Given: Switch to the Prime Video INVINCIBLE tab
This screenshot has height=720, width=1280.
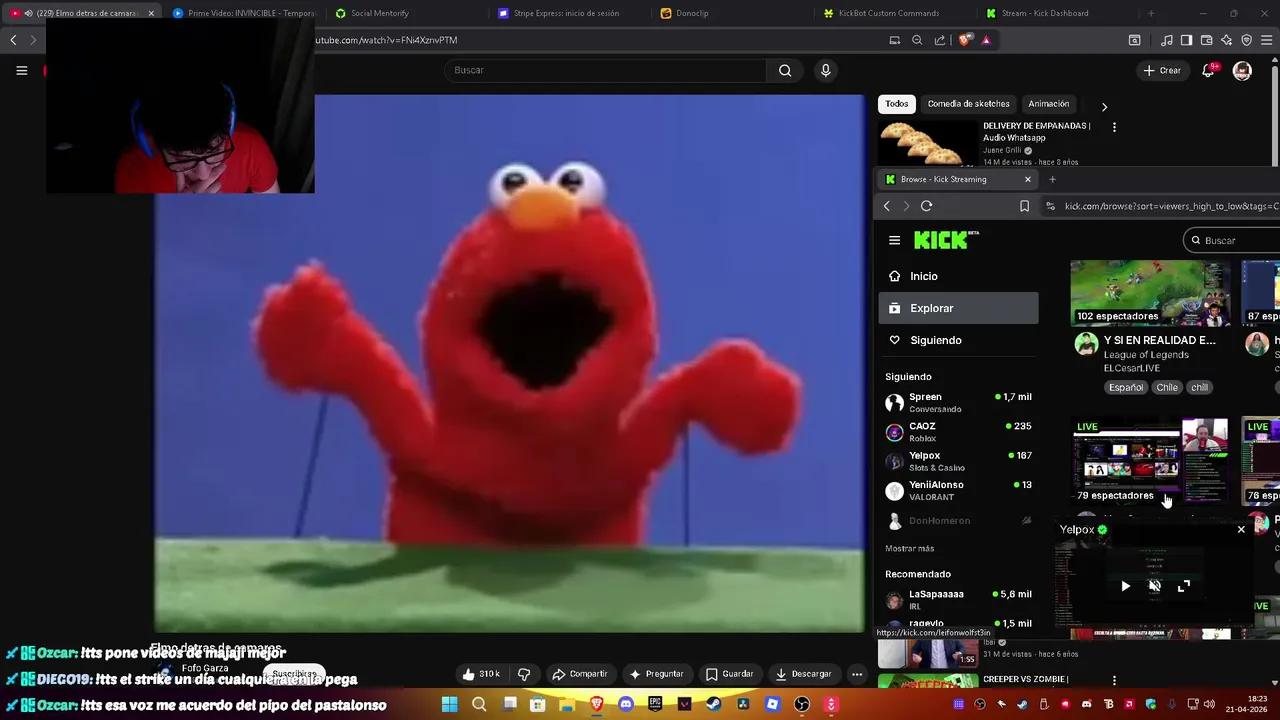Looking at the screenshot, I should click(x=243, y=13).
